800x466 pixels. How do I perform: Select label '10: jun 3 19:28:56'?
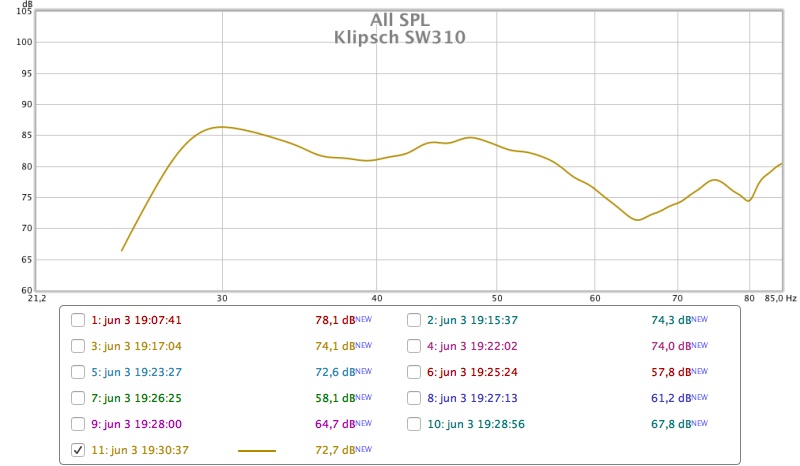[x=476, y=424]
